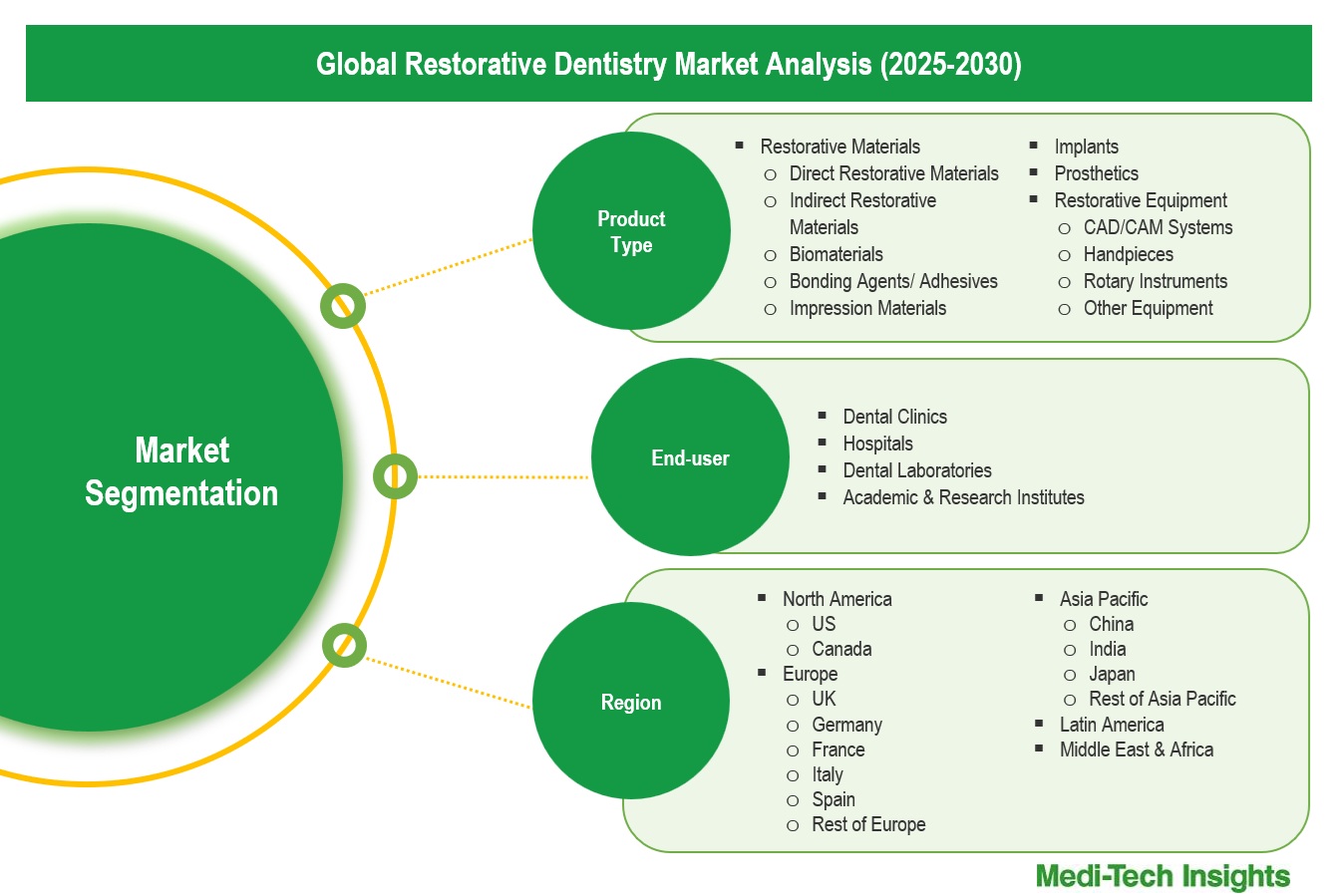
Task: Click 'Dental Clinics' end-user item
Action: (894, 417)
